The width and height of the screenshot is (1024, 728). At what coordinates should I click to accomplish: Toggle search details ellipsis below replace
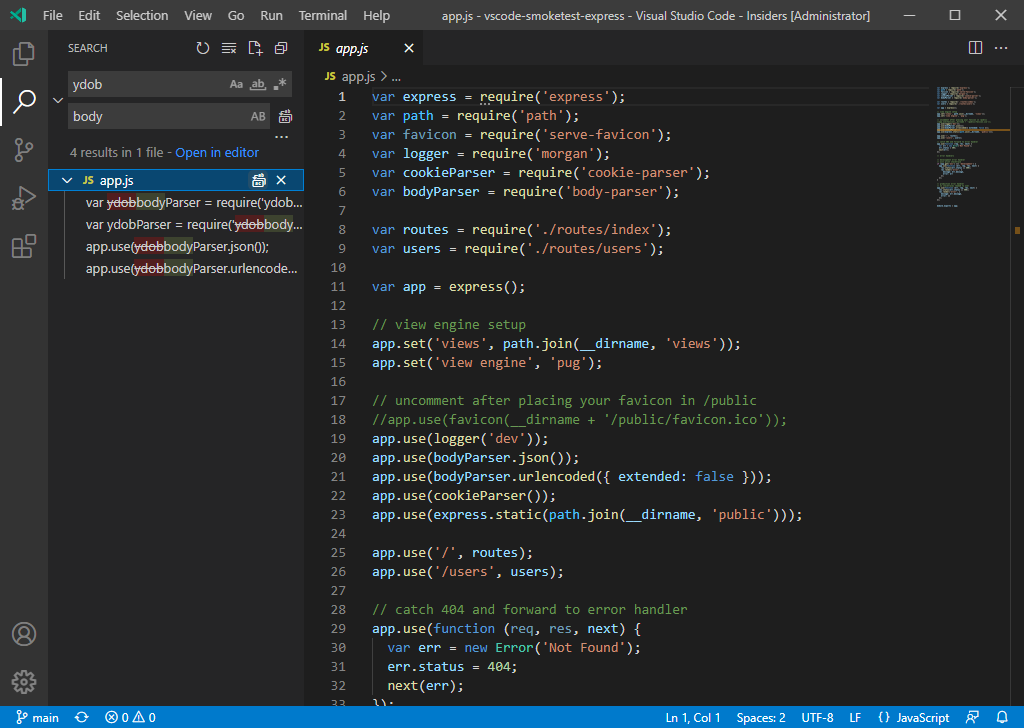click(x=281, y=137)
